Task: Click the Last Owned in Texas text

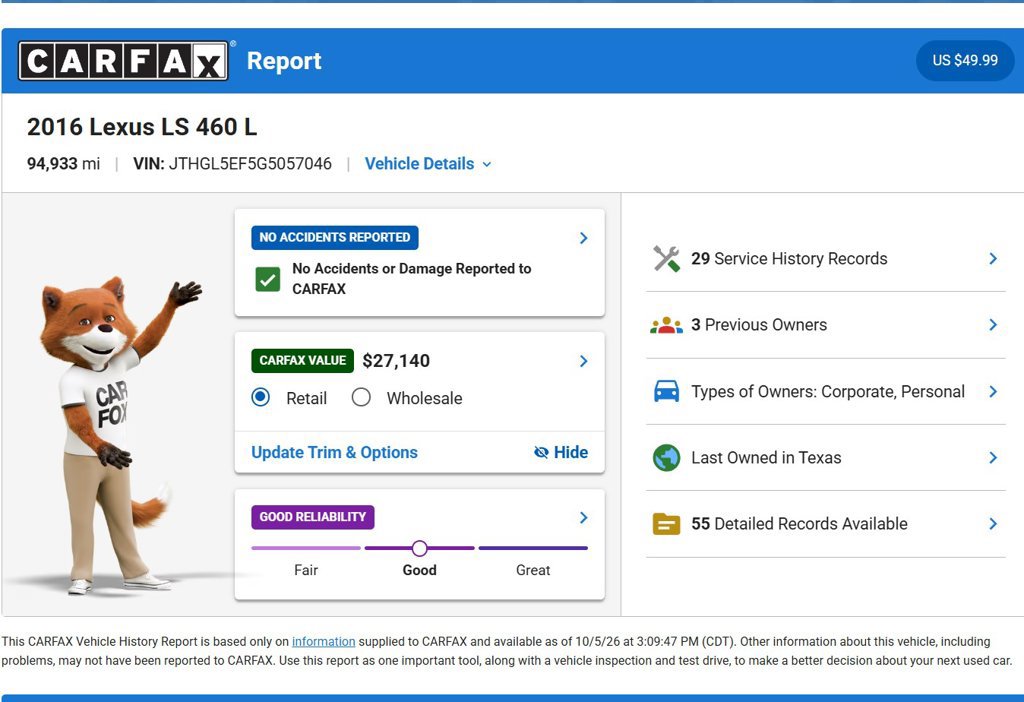Action: click(766, 458)
